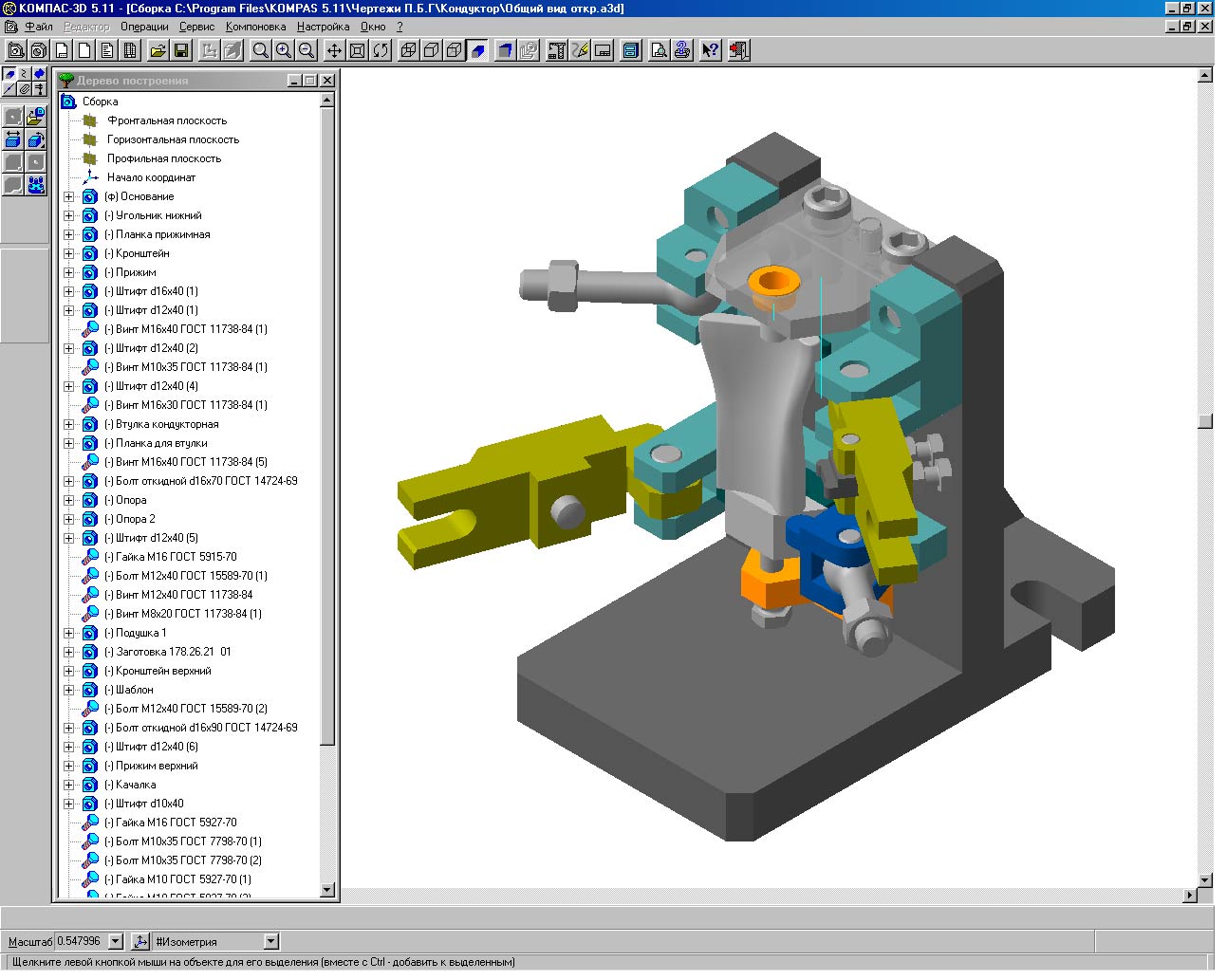Image resolution: width=1227 pixels, height=980 pixels.
Task: Select the Zoom in magnifier tool
Action: point(283,50)
